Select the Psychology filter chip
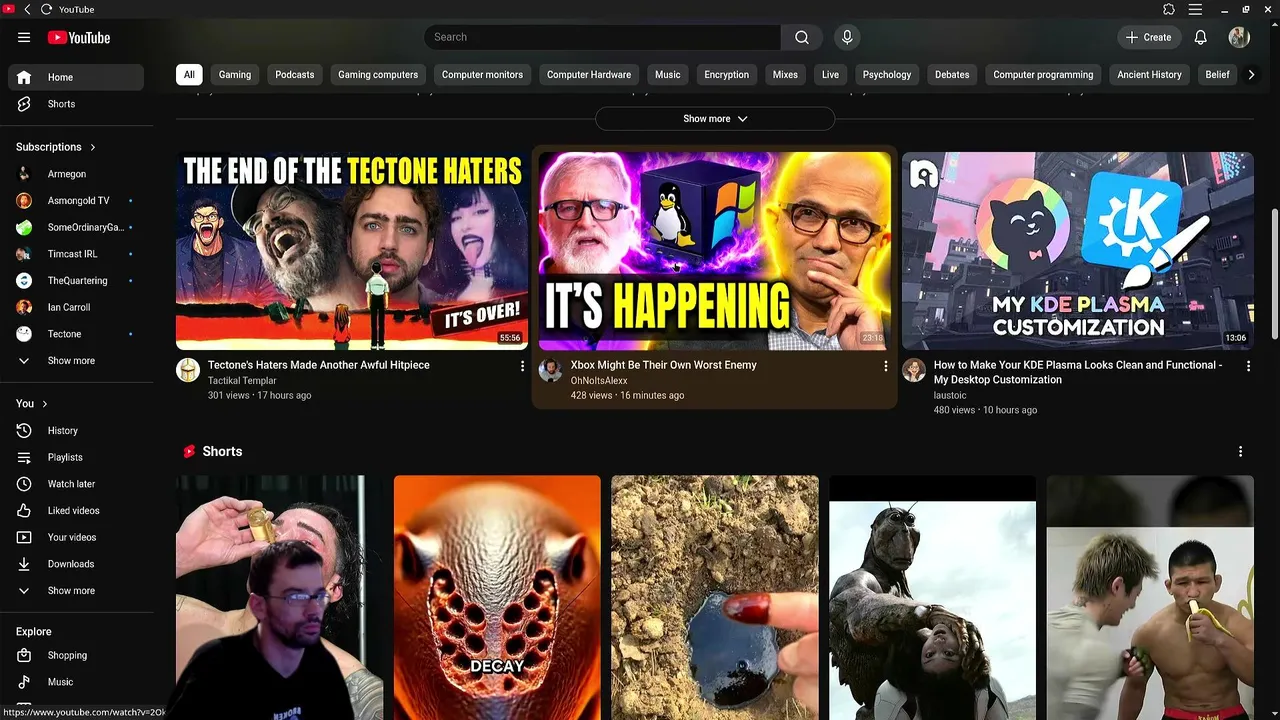The image size is (1280, 720). tap(887, 75)
